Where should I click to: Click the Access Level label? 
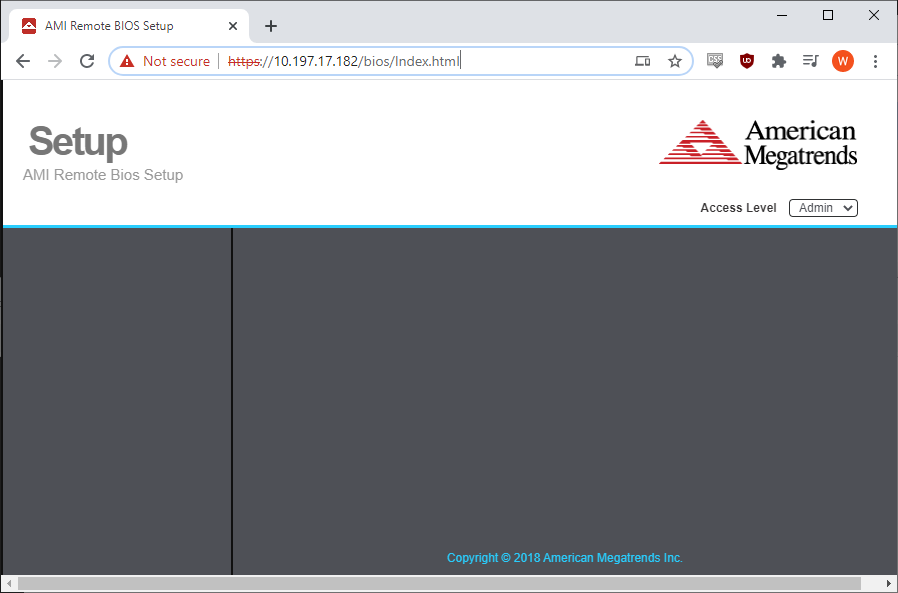738,208
